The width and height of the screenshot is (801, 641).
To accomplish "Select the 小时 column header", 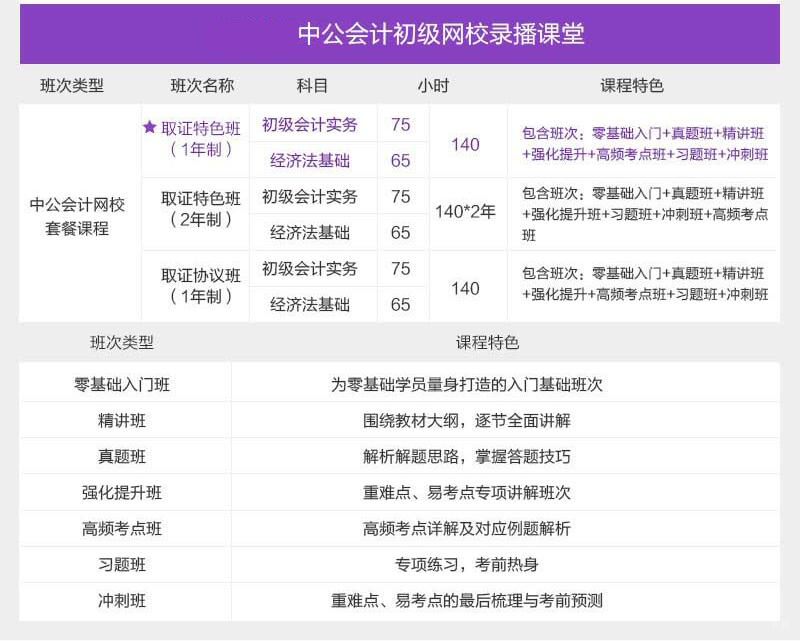I will coord(433,85).
